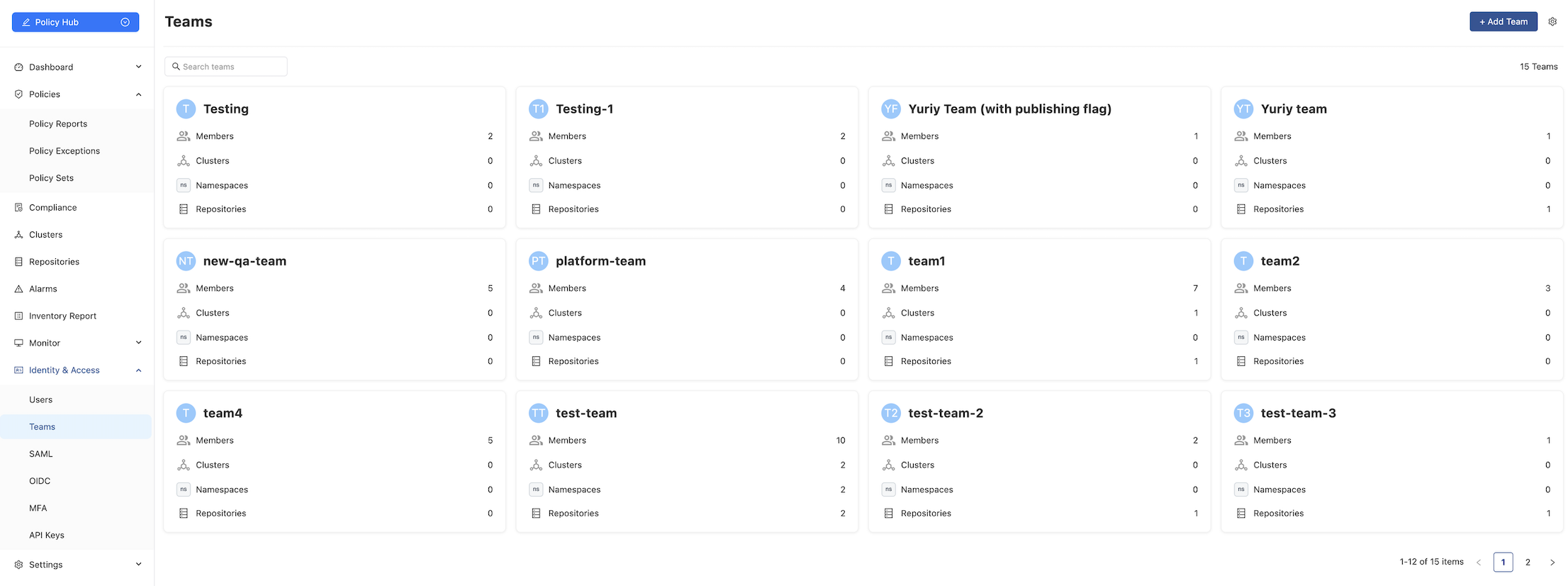
Task: Open the Policy Hub dropdown arrow
Action: 125,22
